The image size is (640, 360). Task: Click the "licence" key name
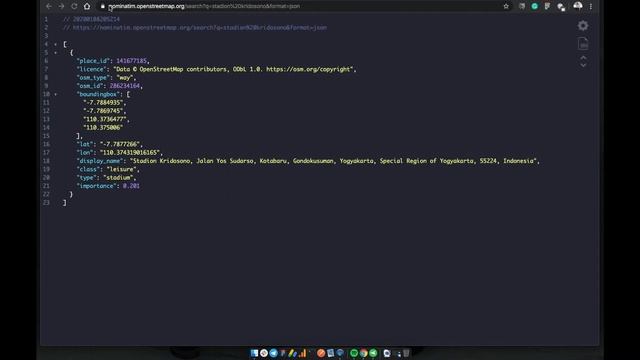pyautogui.click(x=91, y=69)
